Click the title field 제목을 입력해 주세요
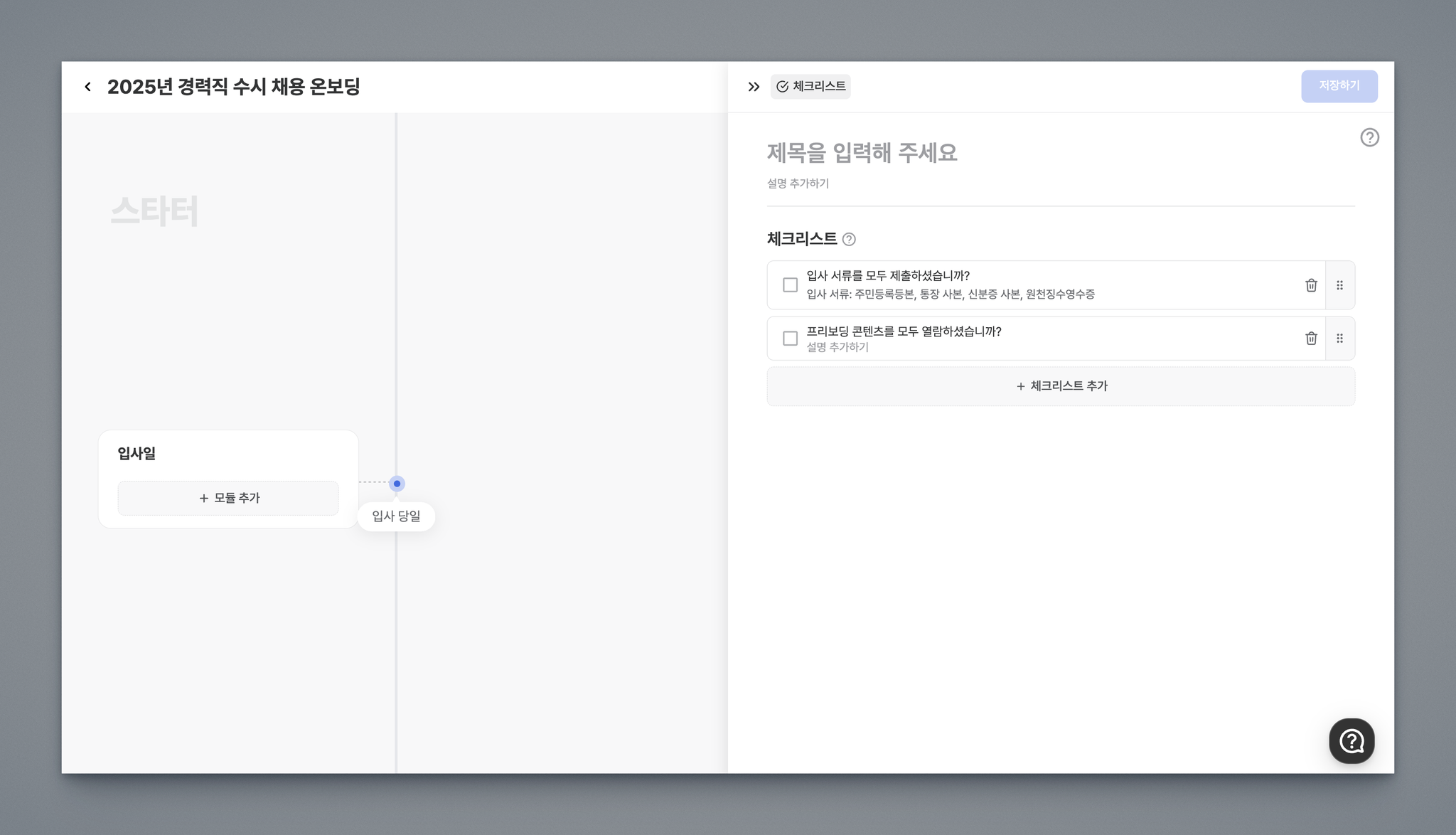The width and height of the screenshot is (1456, 835). click(862, 153)
